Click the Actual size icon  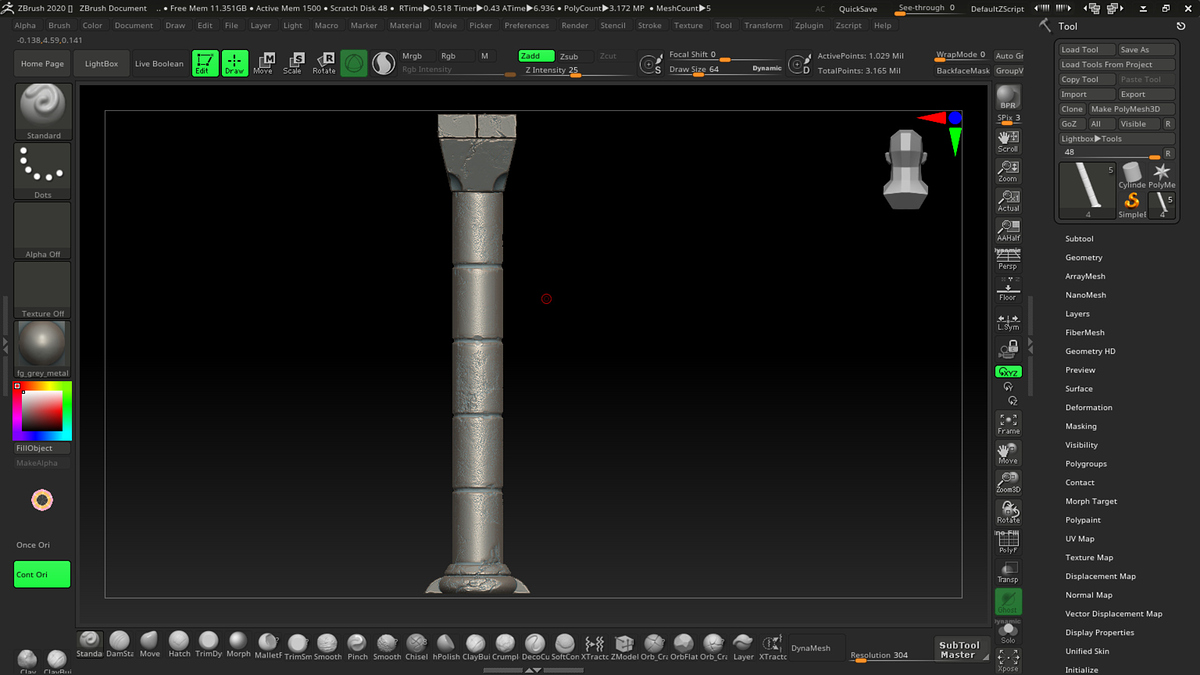[x=1008, y=201]
